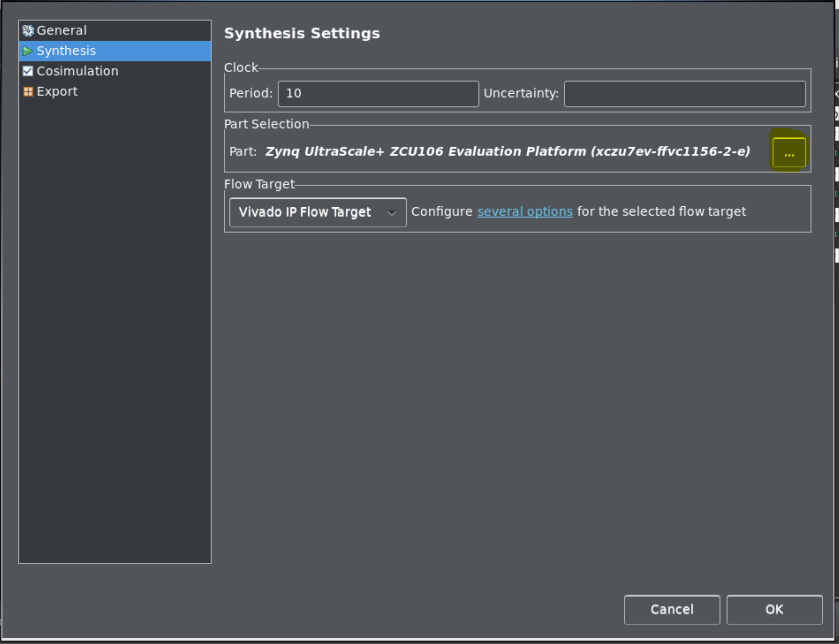Click the checkmark icon beside Cosimulation
839x644 pixels.
(28, 71)
